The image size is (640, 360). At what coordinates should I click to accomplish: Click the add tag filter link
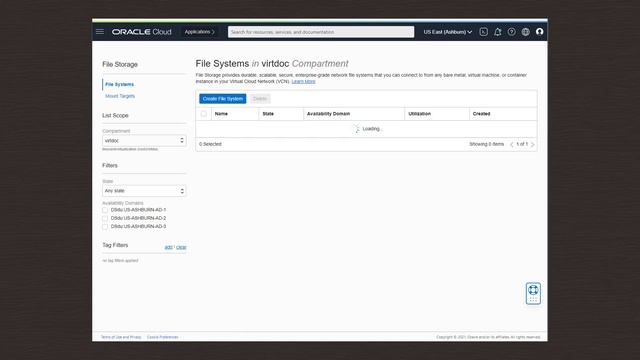click(168, 247)
